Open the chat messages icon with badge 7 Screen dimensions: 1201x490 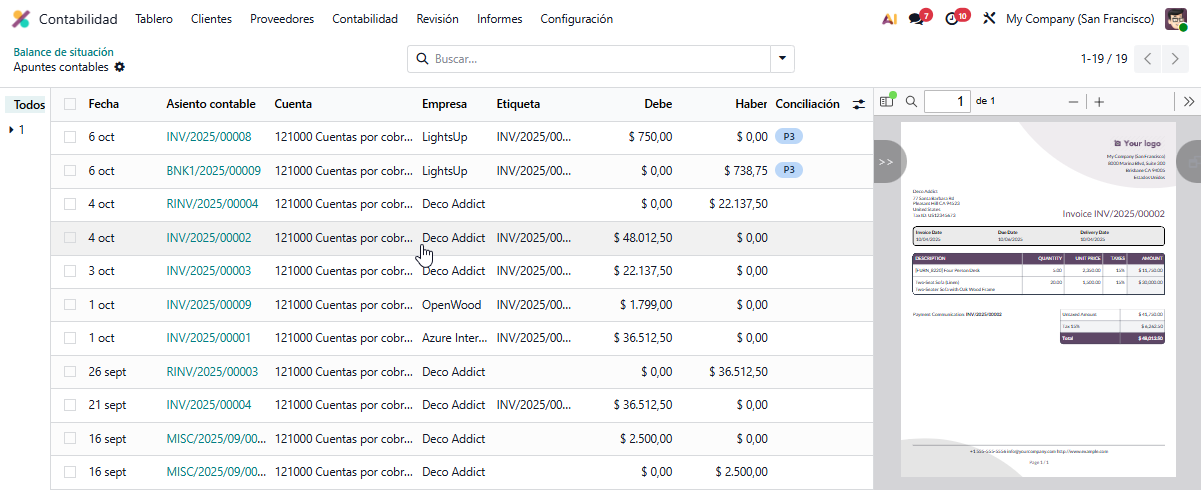(916, 19)
